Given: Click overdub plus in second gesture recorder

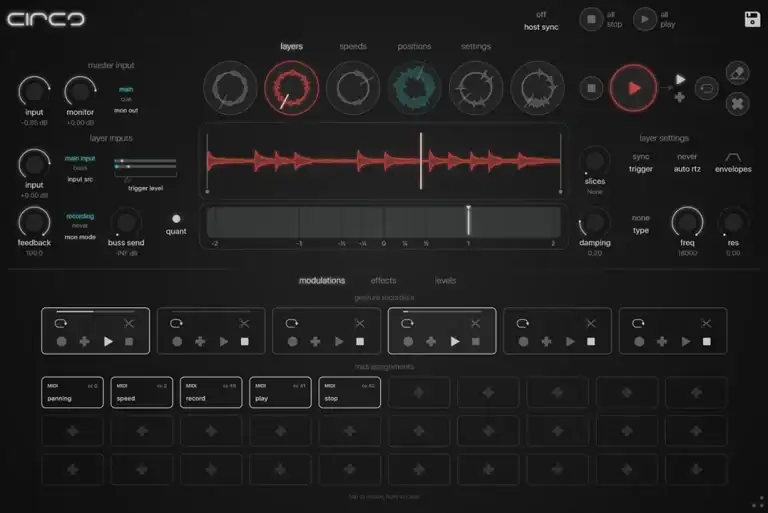Looking at the screenshot, I should click(x=200, y=342).
